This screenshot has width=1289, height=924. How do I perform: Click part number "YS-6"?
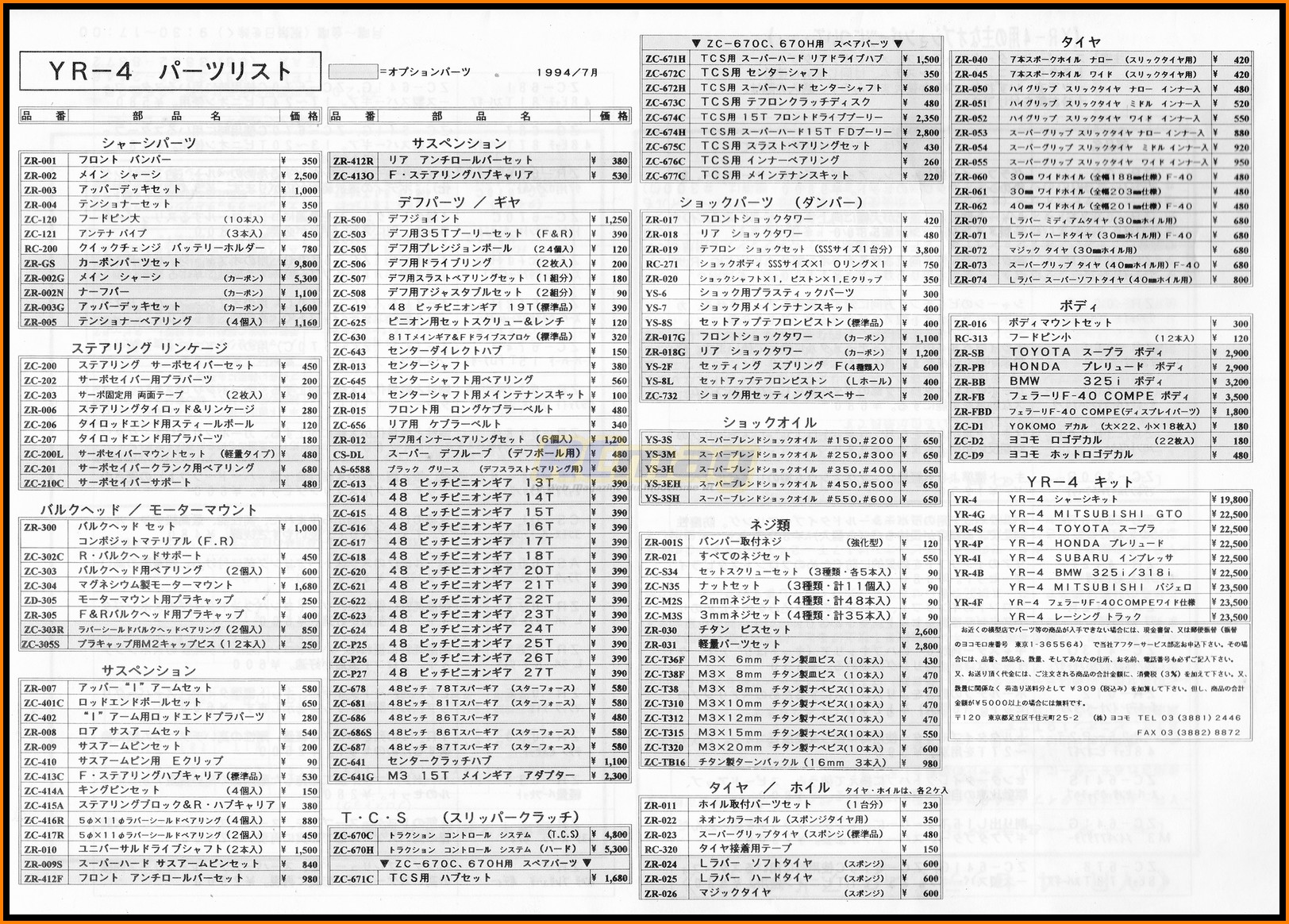pos(656,294)
